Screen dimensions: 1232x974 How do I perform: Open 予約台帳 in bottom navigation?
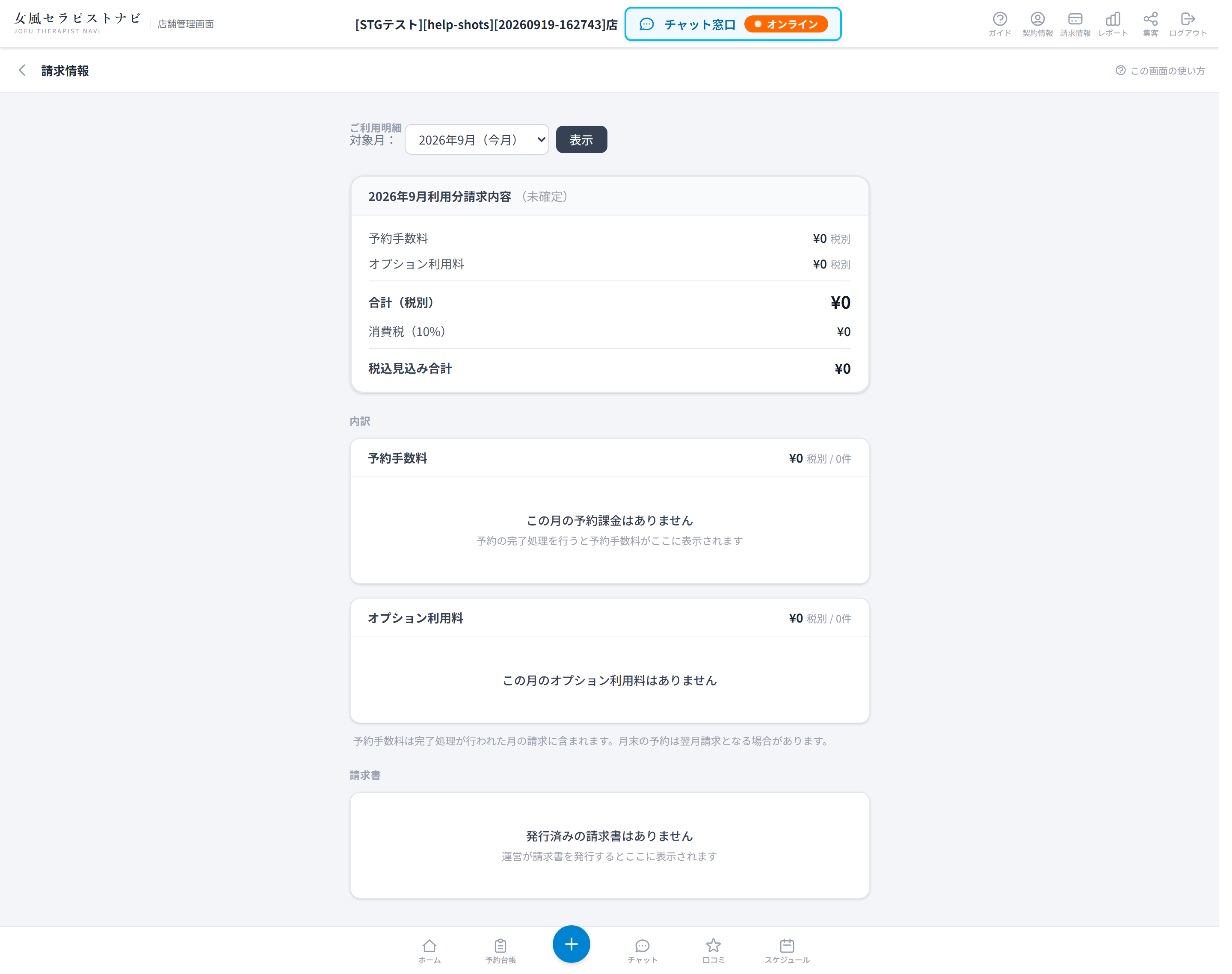[x=500, y=951]
